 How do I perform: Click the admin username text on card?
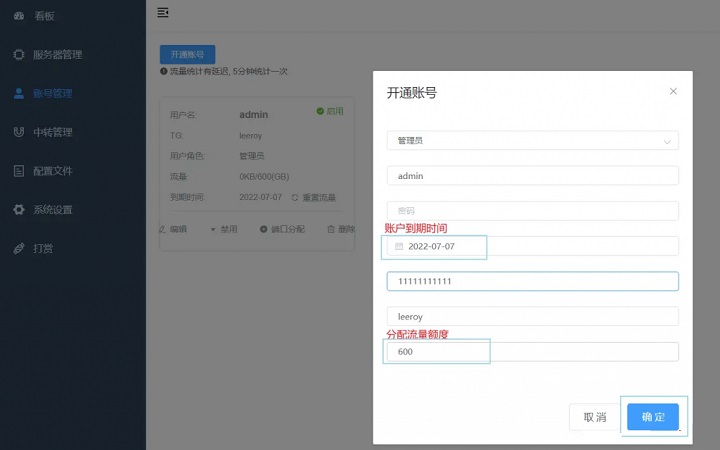pyautogui.click(x=253, y=115)
